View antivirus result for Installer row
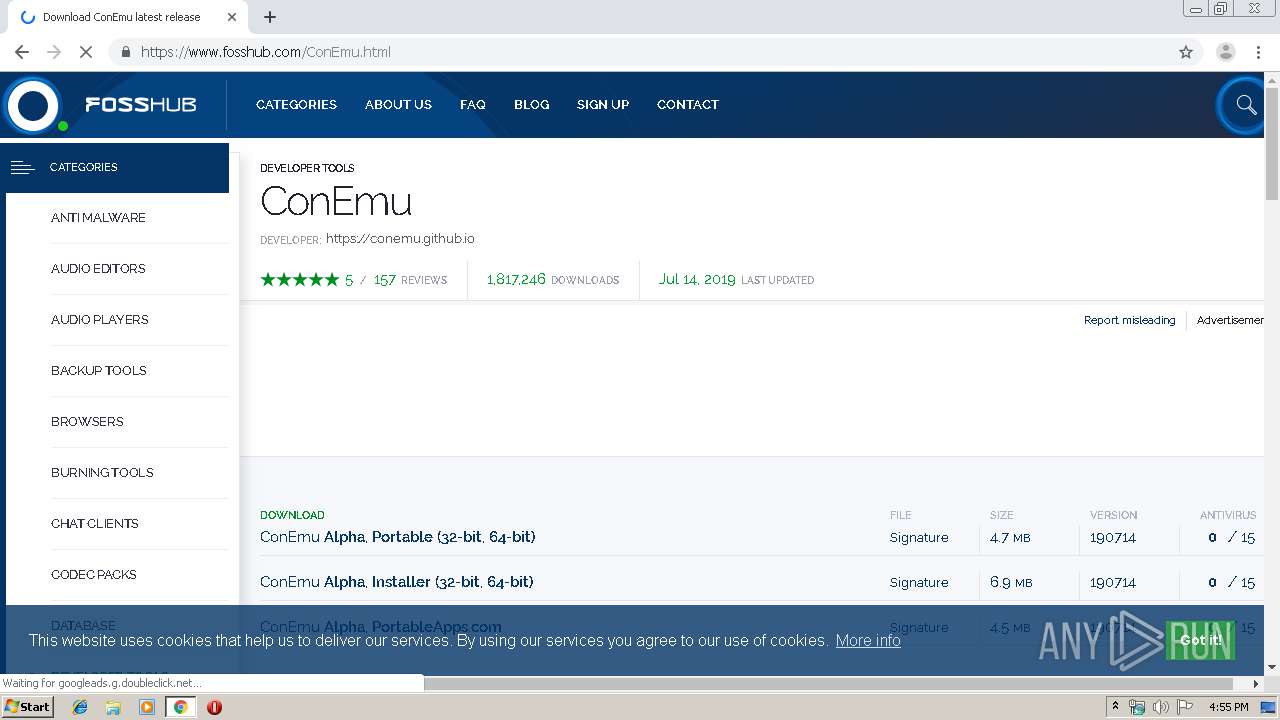Screen dimensions: 1280x720 pyautogui.click(x=1231, y=582)
